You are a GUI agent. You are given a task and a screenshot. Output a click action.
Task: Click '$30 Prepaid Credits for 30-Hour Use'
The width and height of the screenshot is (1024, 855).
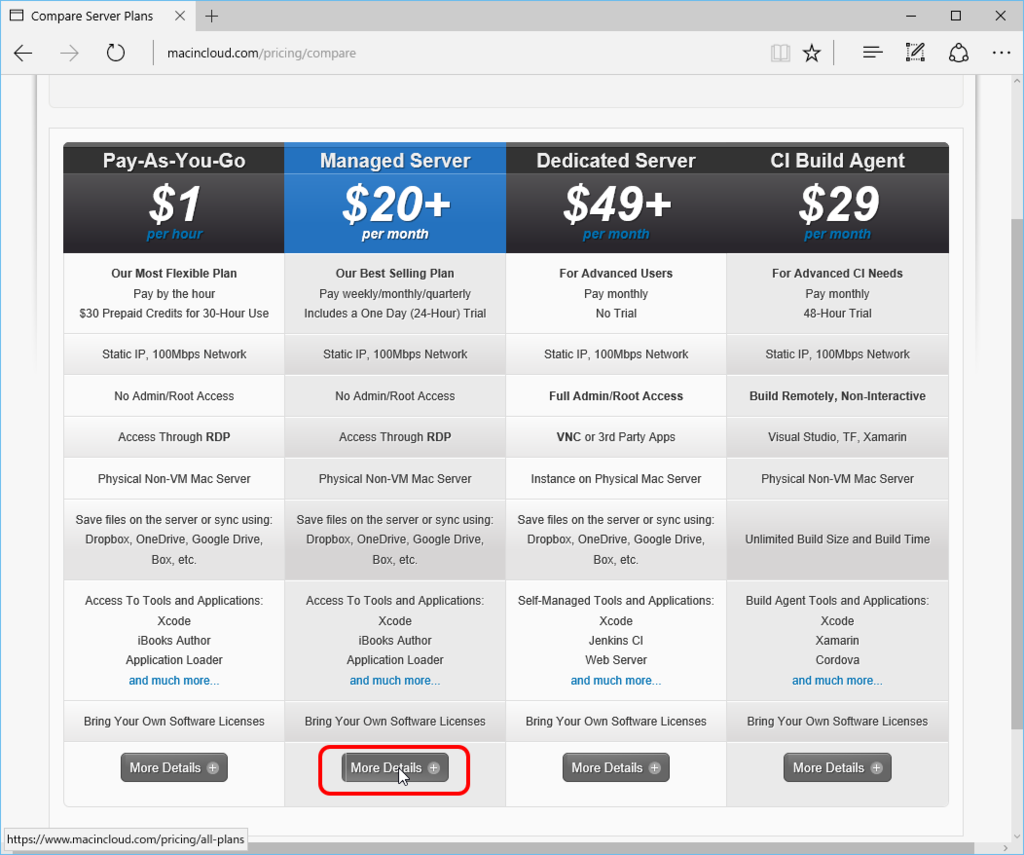coord(174,314)
